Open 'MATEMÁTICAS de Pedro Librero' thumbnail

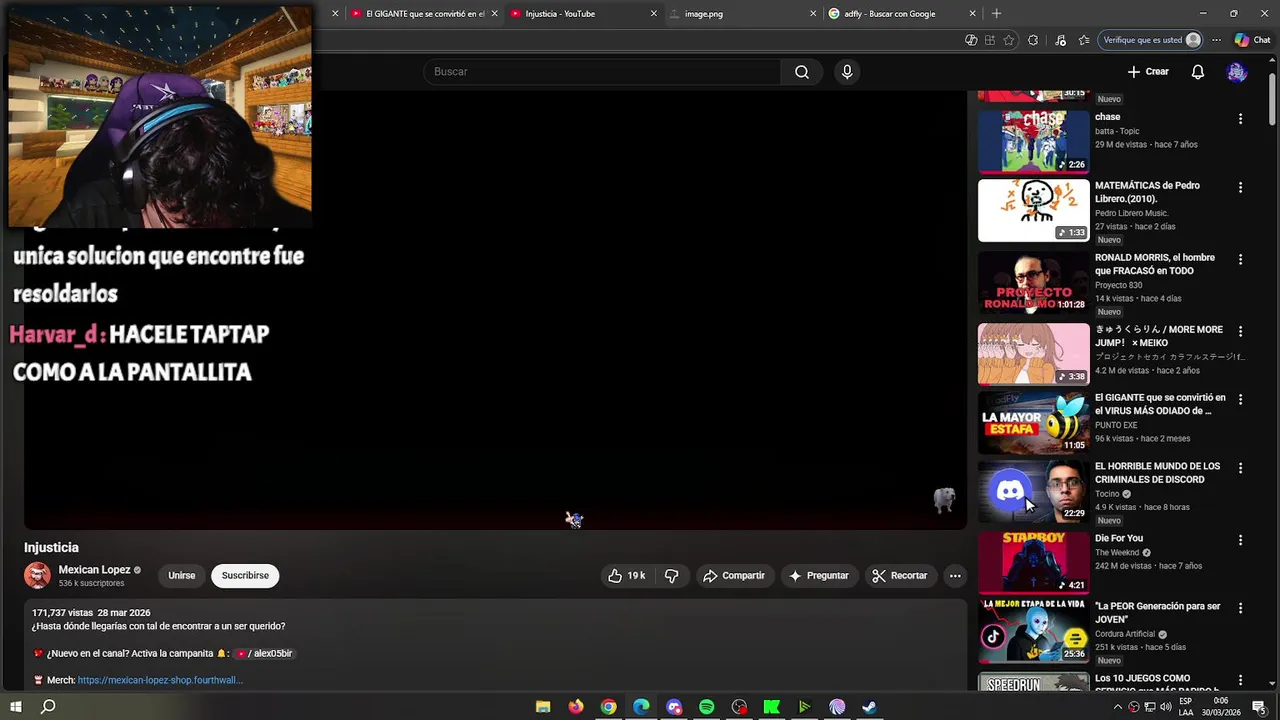(1033, 210)
